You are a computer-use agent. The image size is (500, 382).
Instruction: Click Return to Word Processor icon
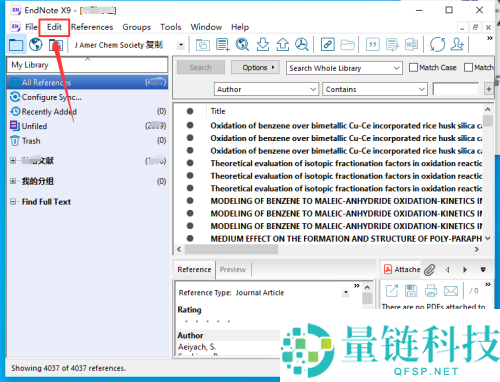(411, 44)
